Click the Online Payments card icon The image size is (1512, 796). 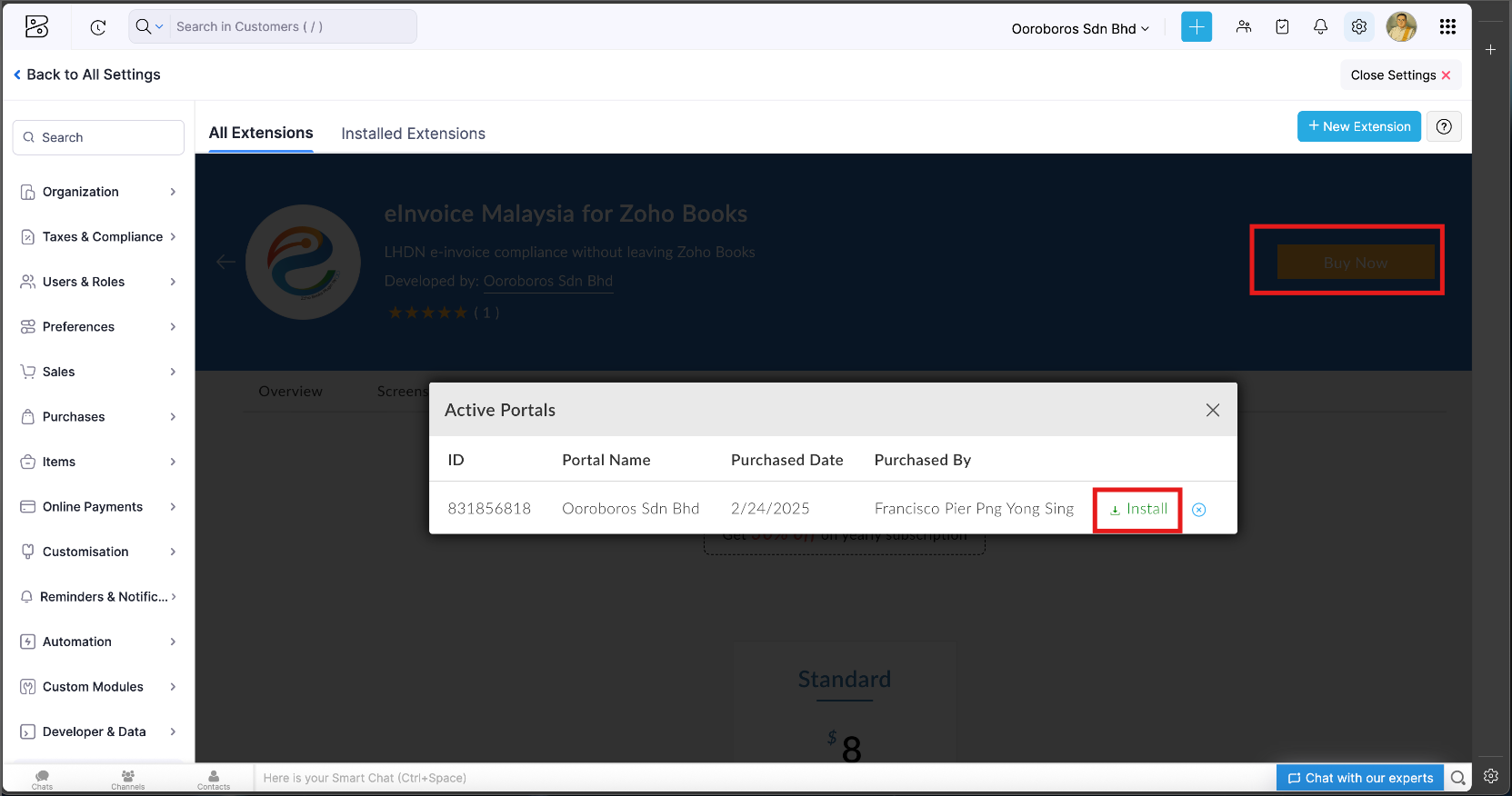pyautogui.click(x=28, y=507)
